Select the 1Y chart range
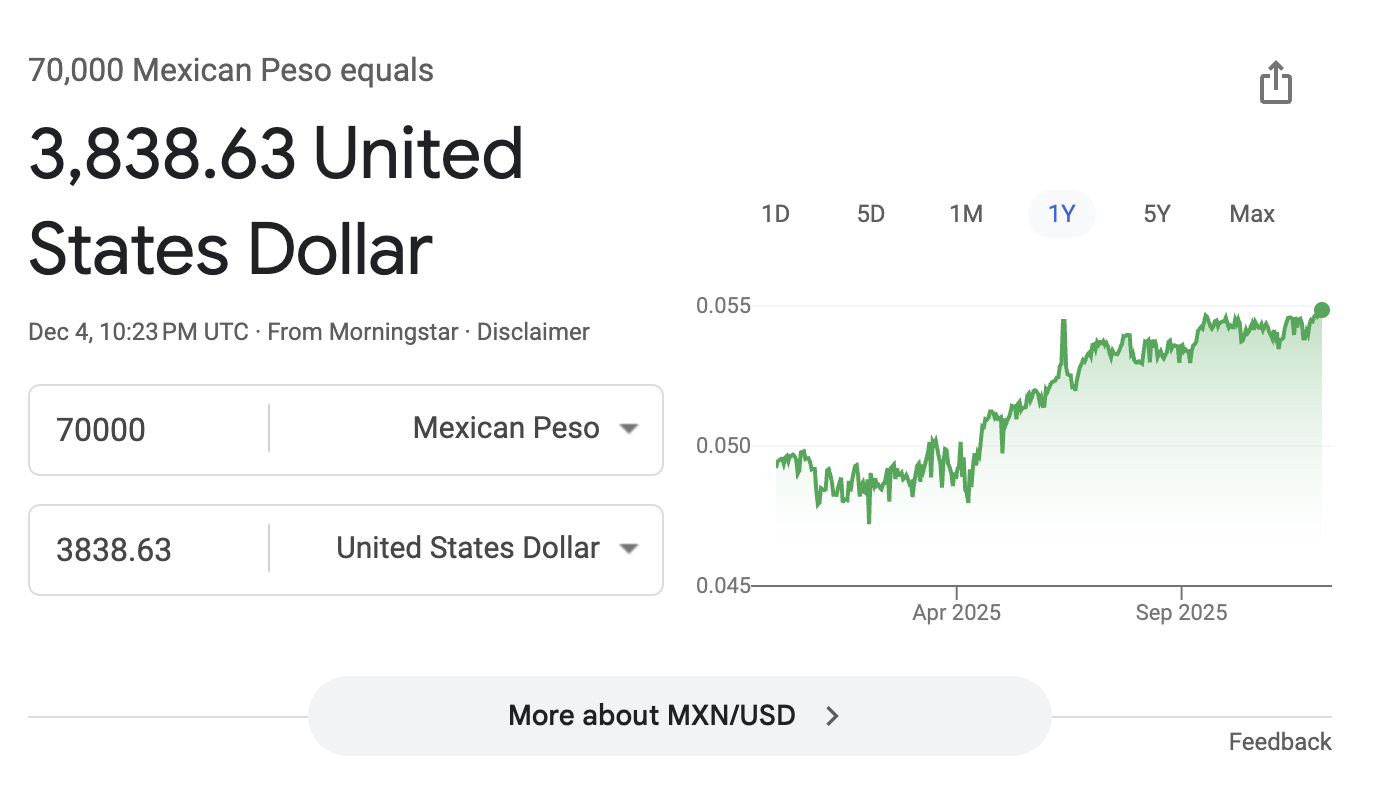The height and width of the screenshot is (786, 1384). [x=1061, y=214]
